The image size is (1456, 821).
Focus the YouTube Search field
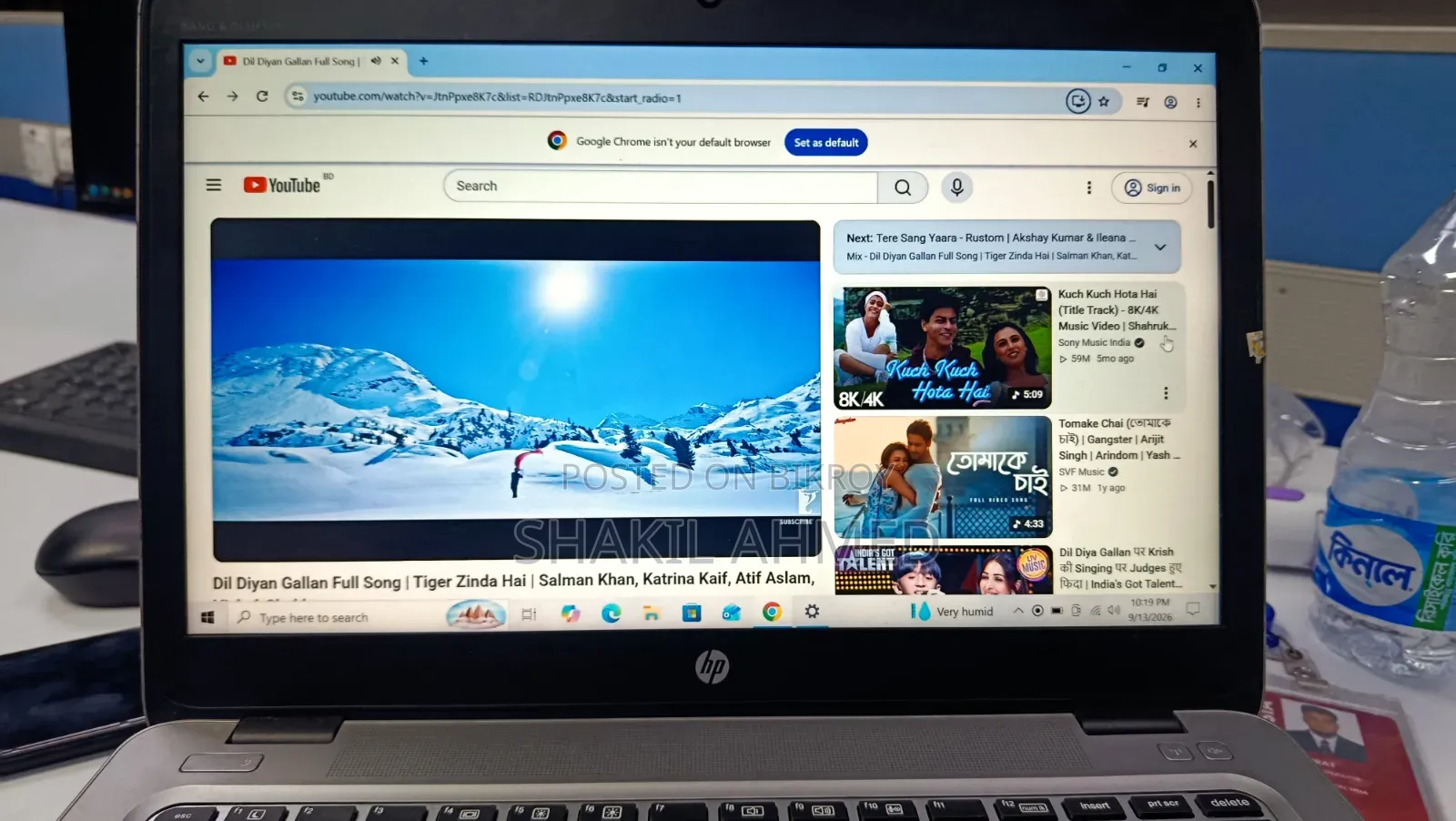pyautogui.click(x=661, y=186)
